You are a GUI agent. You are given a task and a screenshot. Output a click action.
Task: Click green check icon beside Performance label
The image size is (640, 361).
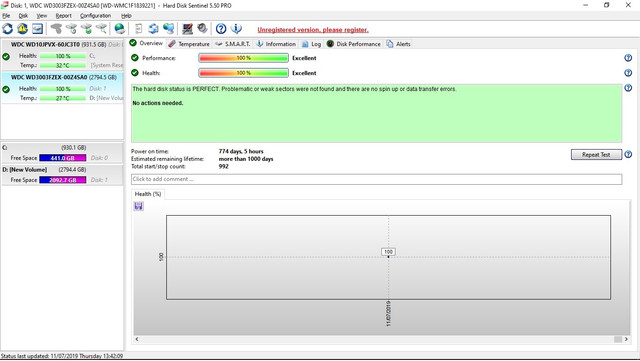135,58
